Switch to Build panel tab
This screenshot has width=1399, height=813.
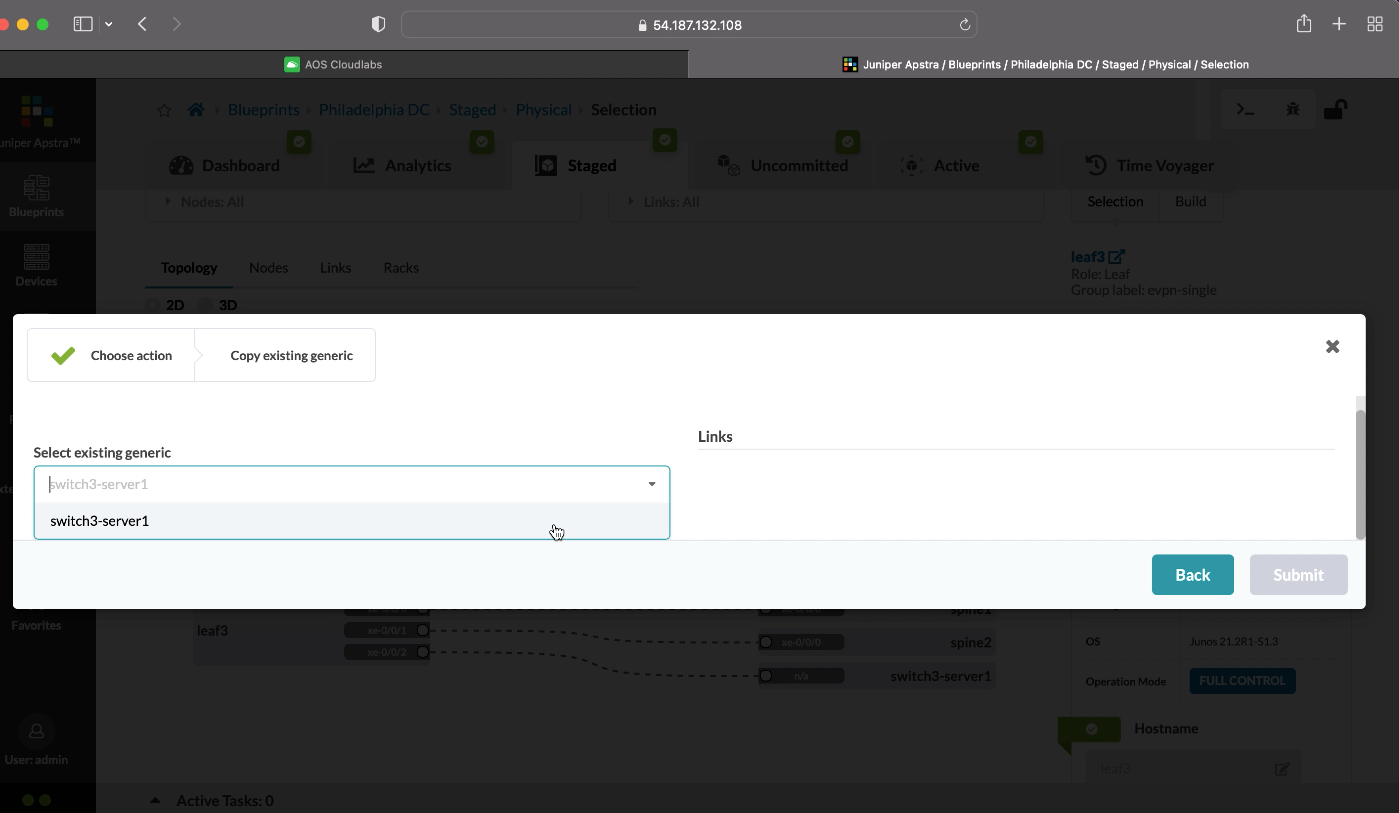(x=1190, y=202)
